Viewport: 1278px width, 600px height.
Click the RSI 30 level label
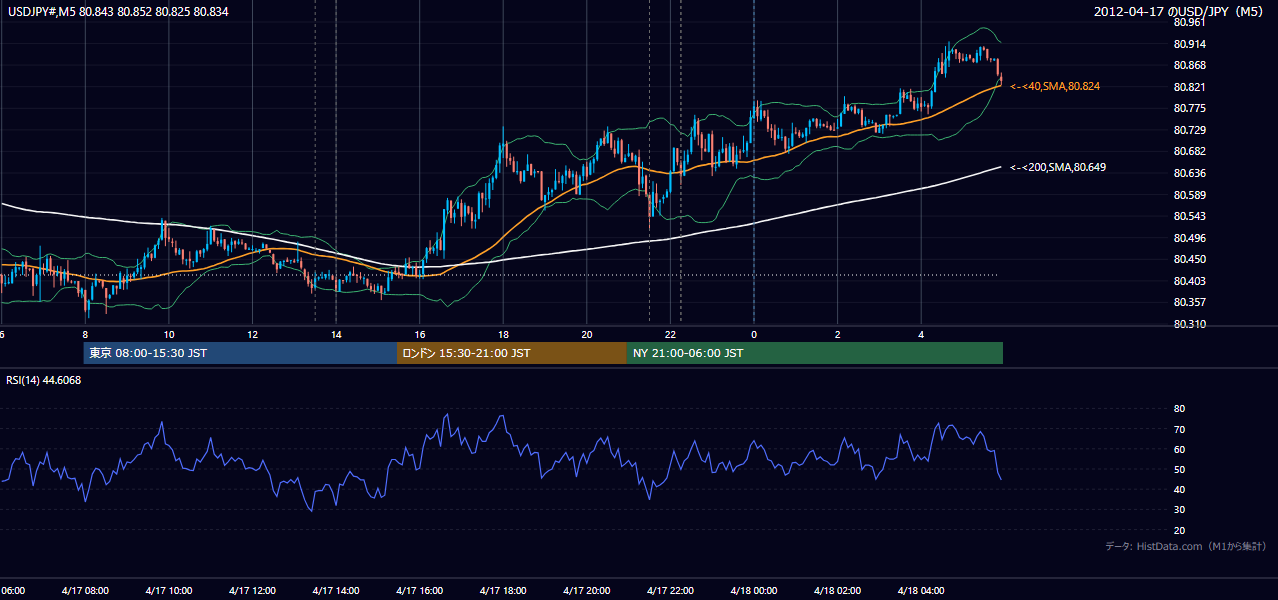pyautogui.click(x=1179, y=510)
